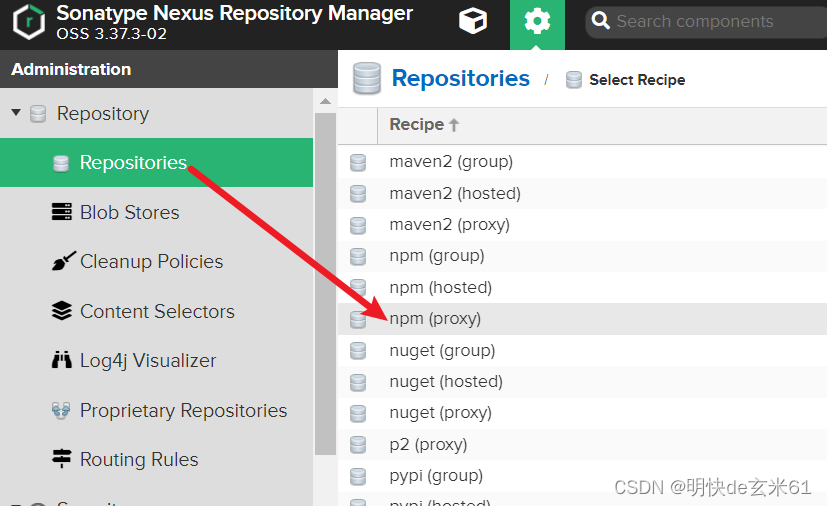Click the Blob Stores server icon
This screenshot has width=827, height=506.
click(x=62, y=212)
